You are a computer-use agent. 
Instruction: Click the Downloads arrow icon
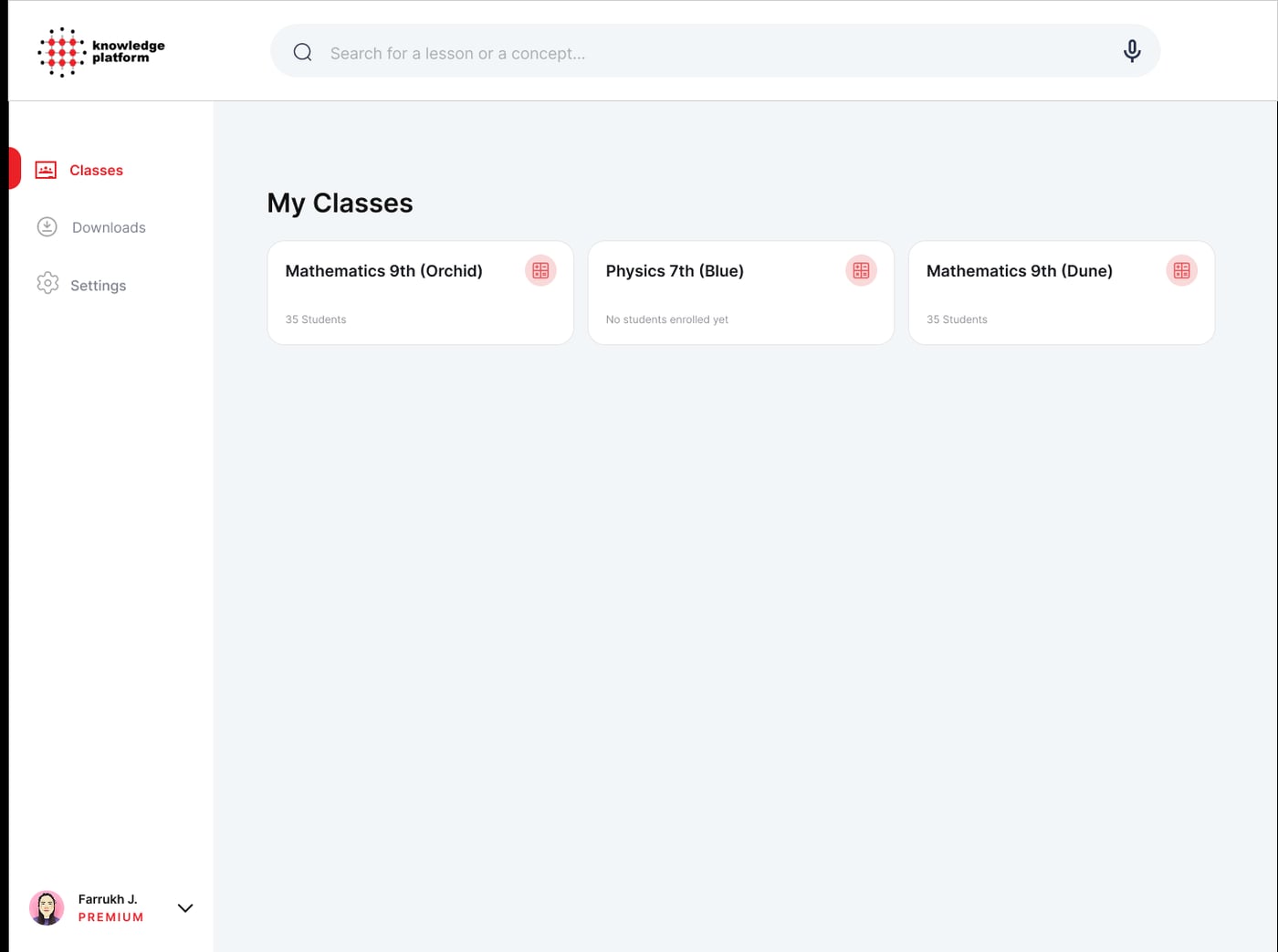47,226
